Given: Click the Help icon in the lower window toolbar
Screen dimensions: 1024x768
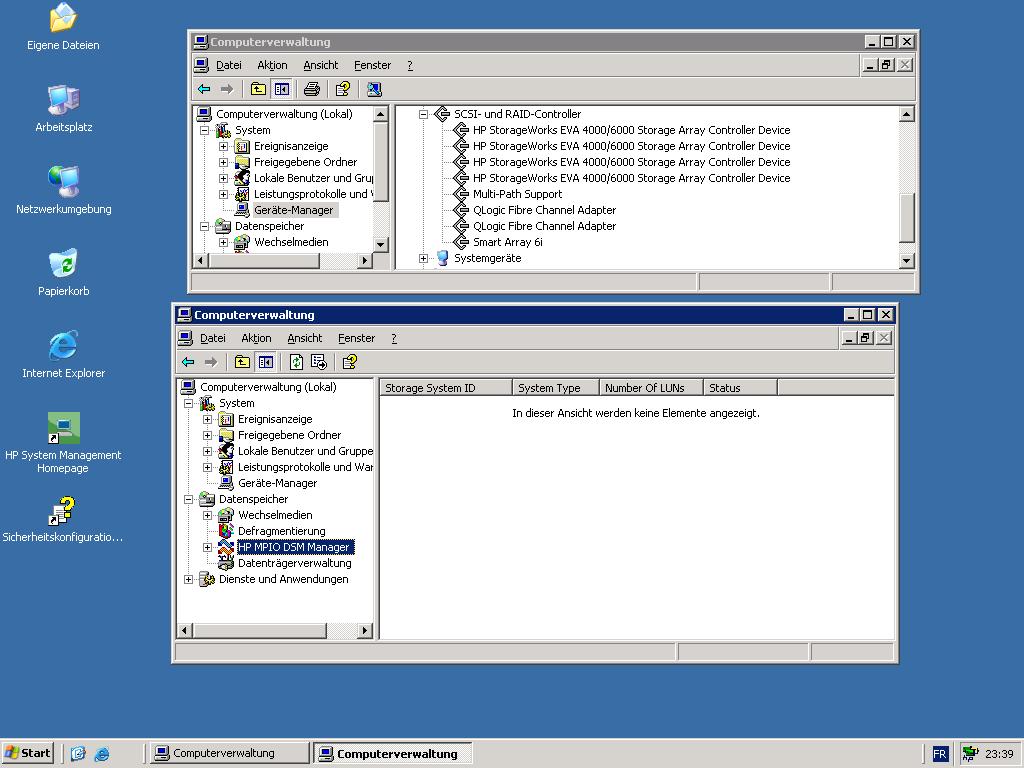Looking at the screenshot, I should pyautogui.click(x=350, y=362).
